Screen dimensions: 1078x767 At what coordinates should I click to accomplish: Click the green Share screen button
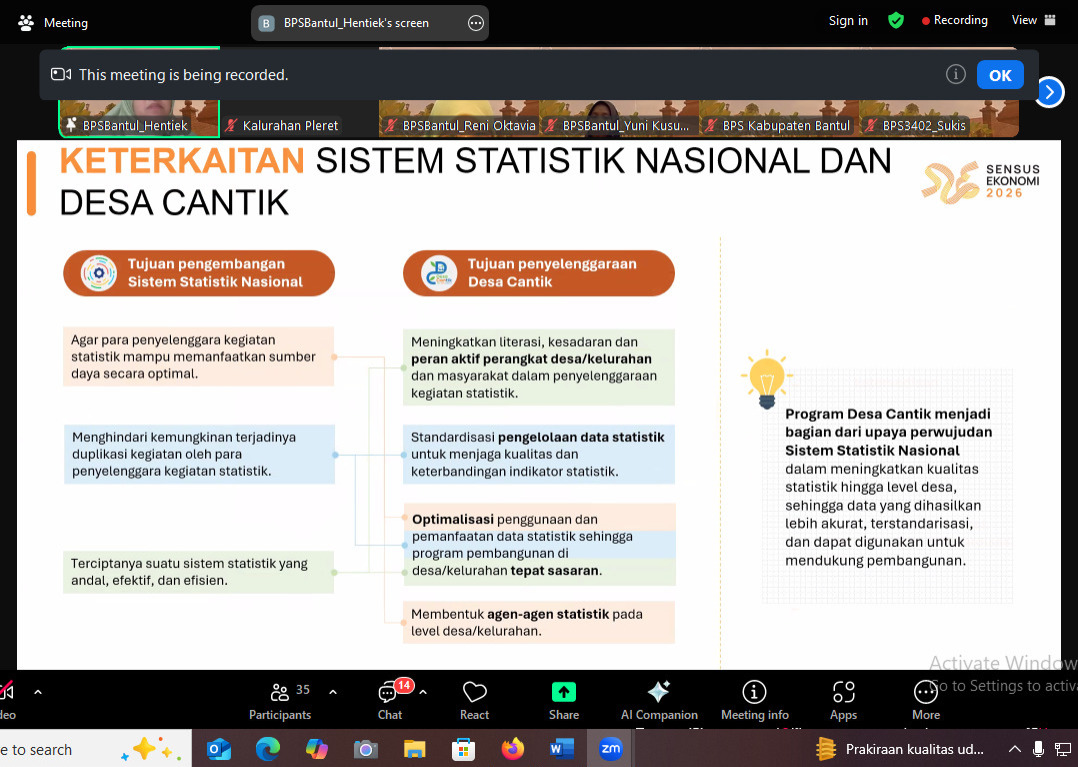(x=564, y=700)
